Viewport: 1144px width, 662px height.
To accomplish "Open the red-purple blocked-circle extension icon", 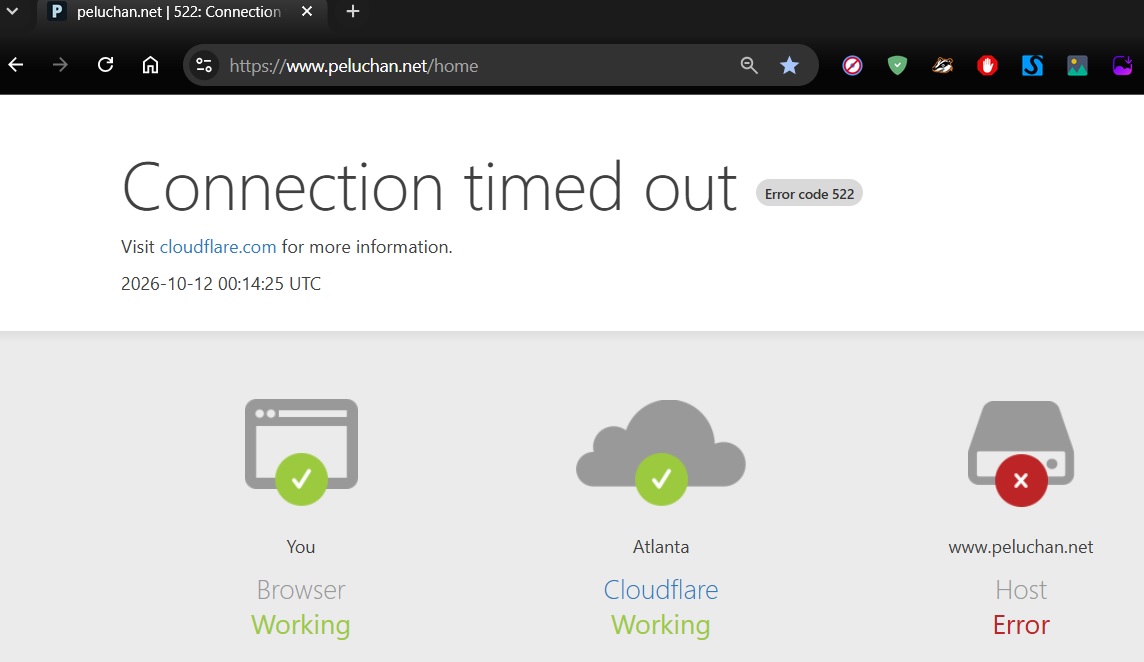I will point(852,66).
